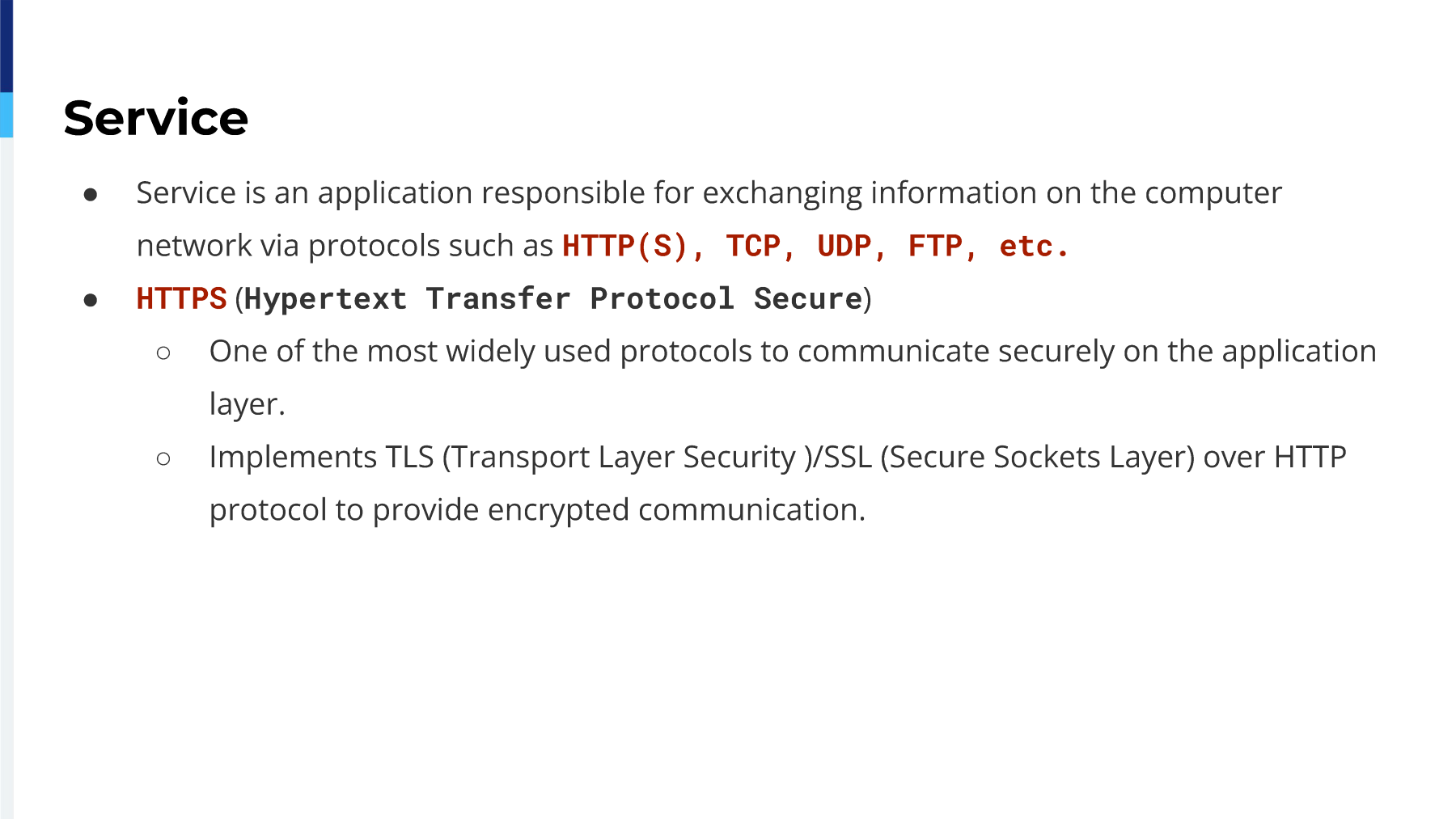Click the first filled bullet point
This screenshot has height=819, width=1456.
[x=91, y=195]
